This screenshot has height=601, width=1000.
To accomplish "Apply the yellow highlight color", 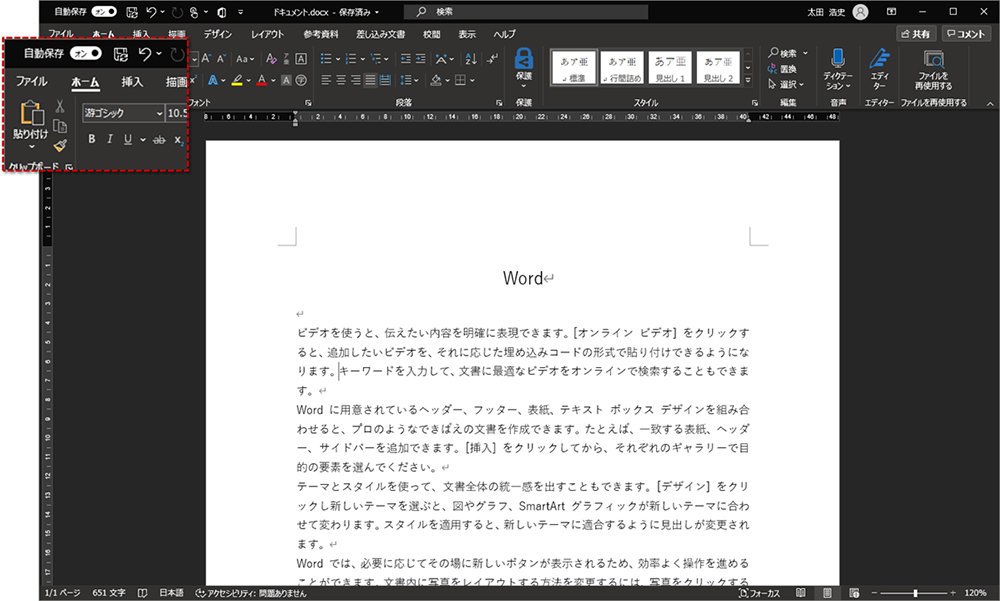I will coord(237,80).
